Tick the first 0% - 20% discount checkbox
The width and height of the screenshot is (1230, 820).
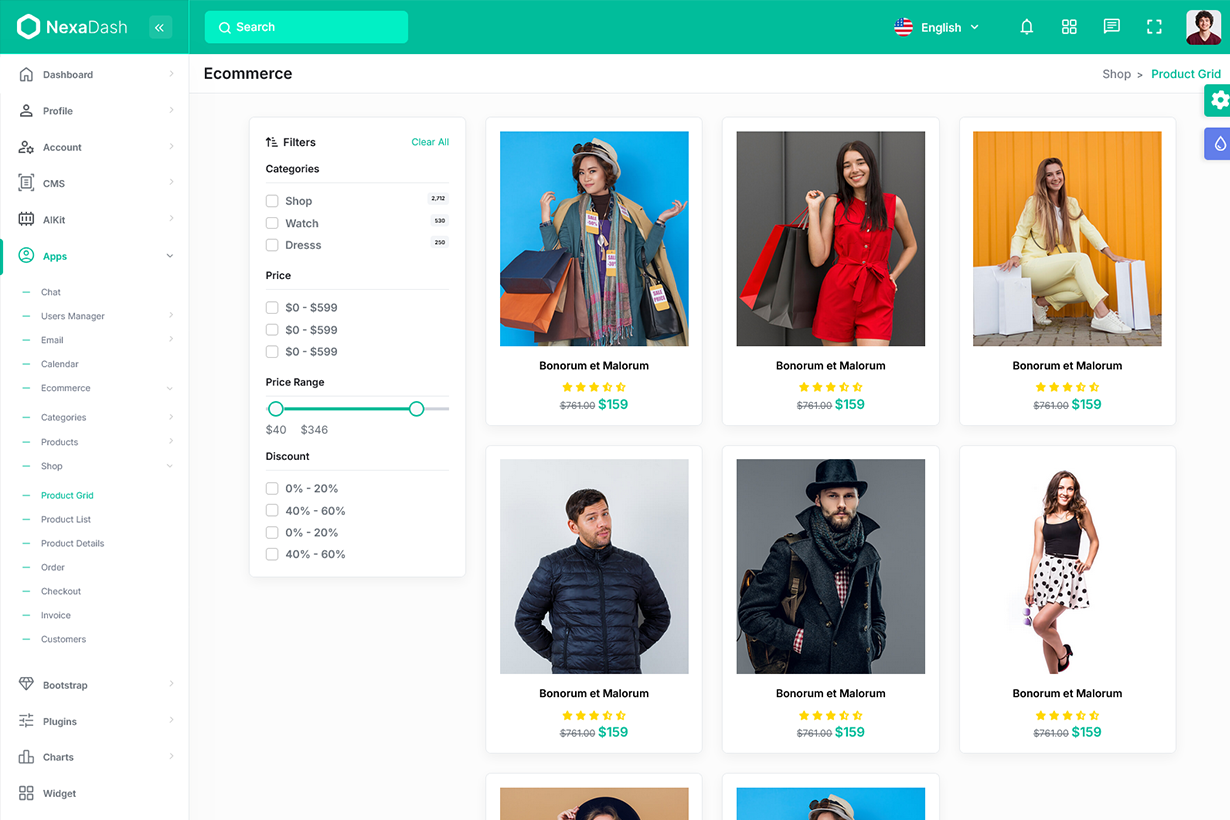pos(272,489)
